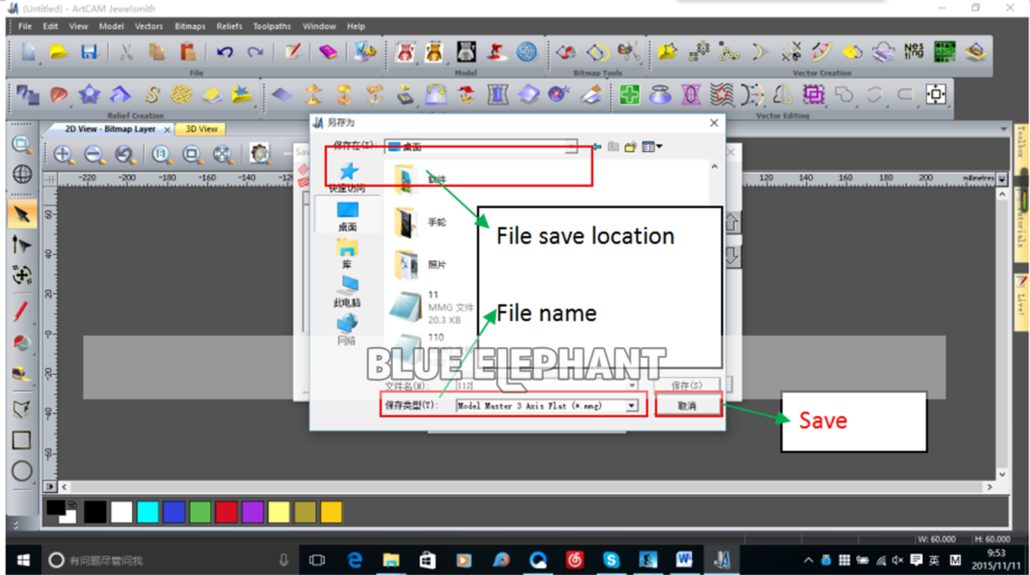Click the Previous View zoom icon
The image size is (1030, 575).
(x=124, y=154)
